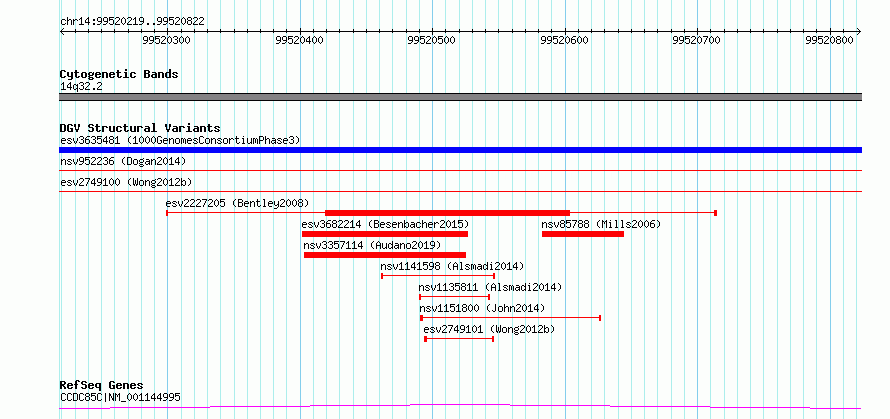Screen dimensions: 890x419
Task: Select the gray 14q32.2 cytogenetic band bar
Action: 460,97
